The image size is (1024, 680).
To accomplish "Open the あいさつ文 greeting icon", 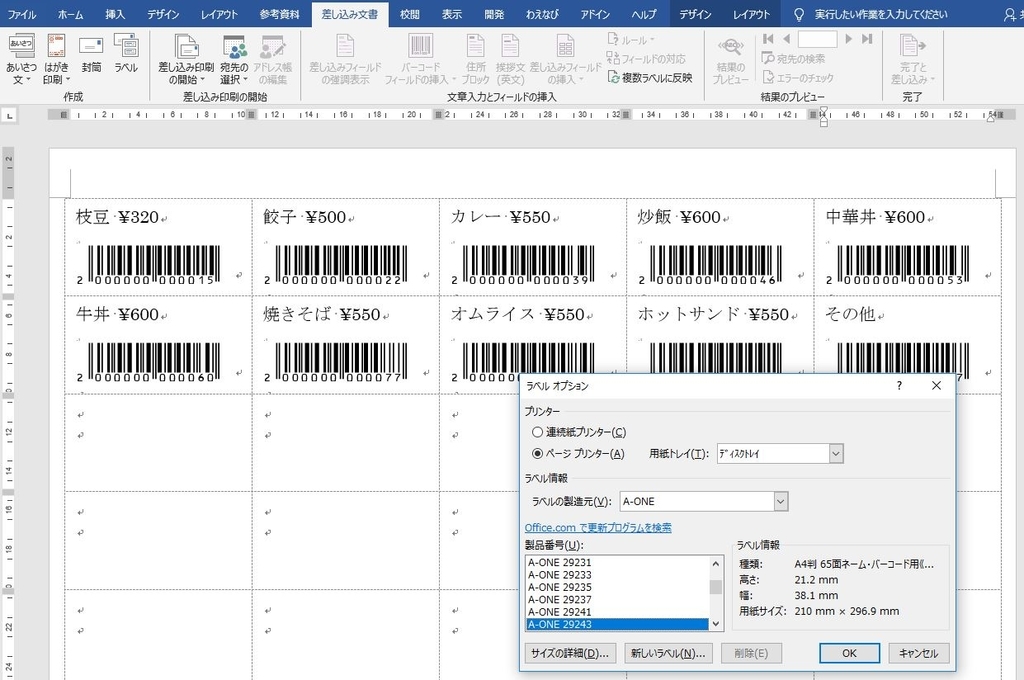I will 21,59.
